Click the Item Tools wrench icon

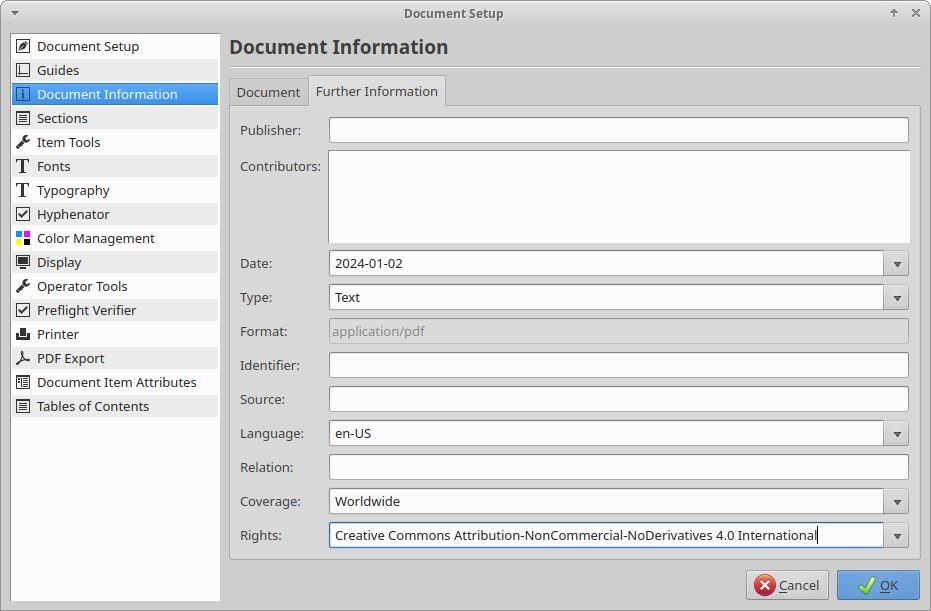tap(23, 143)
